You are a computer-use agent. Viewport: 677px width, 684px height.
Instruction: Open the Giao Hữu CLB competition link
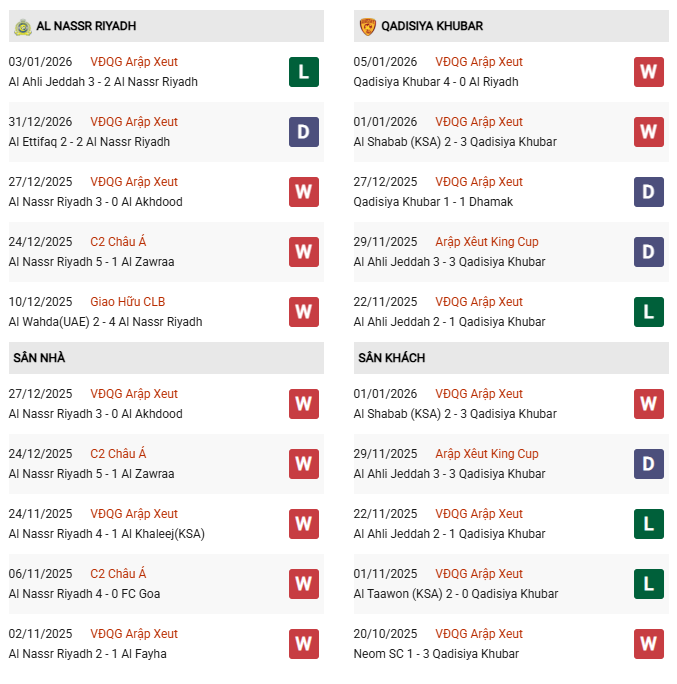click(128, 302)
